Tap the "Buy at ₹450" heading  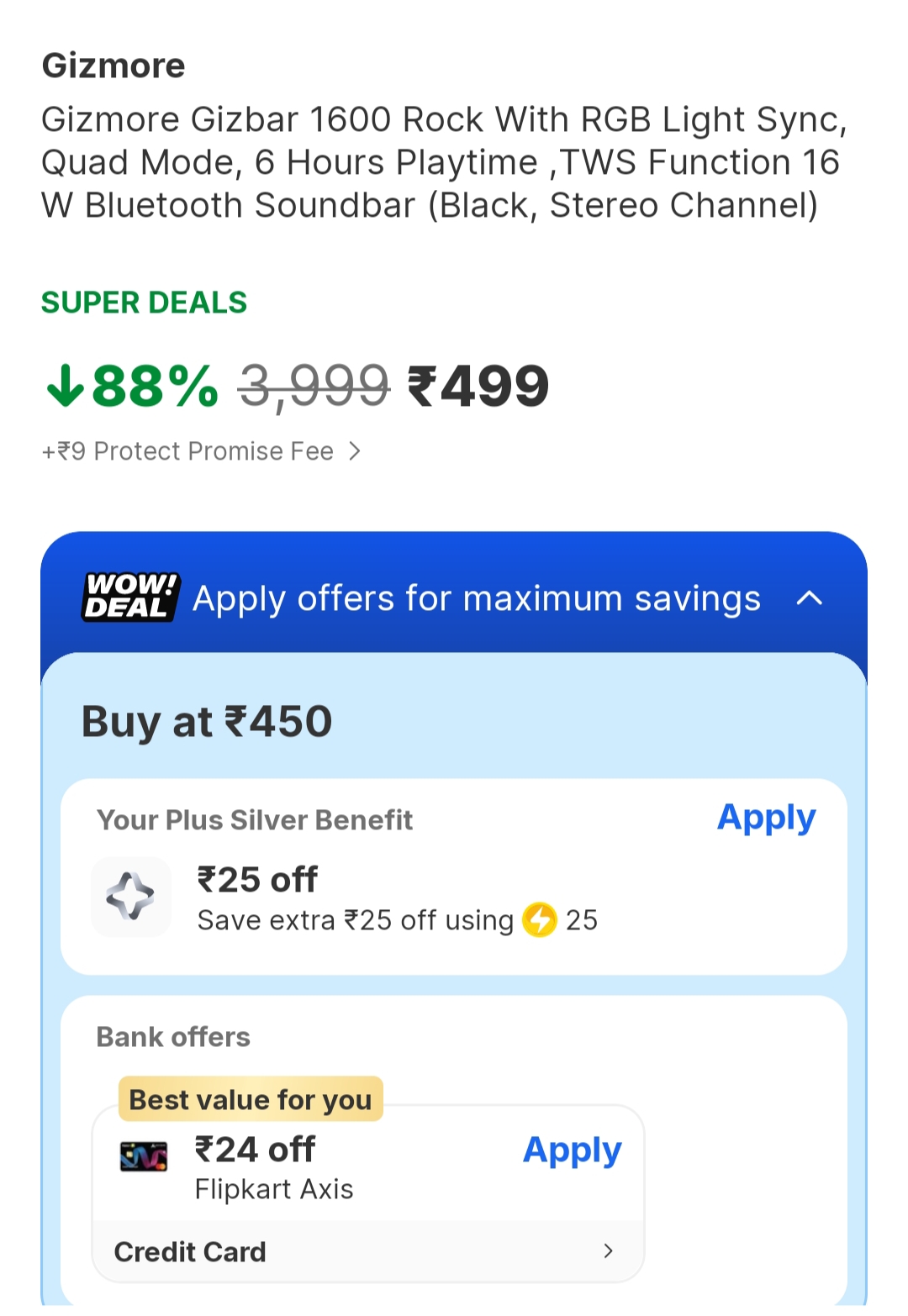coord(207,722)
